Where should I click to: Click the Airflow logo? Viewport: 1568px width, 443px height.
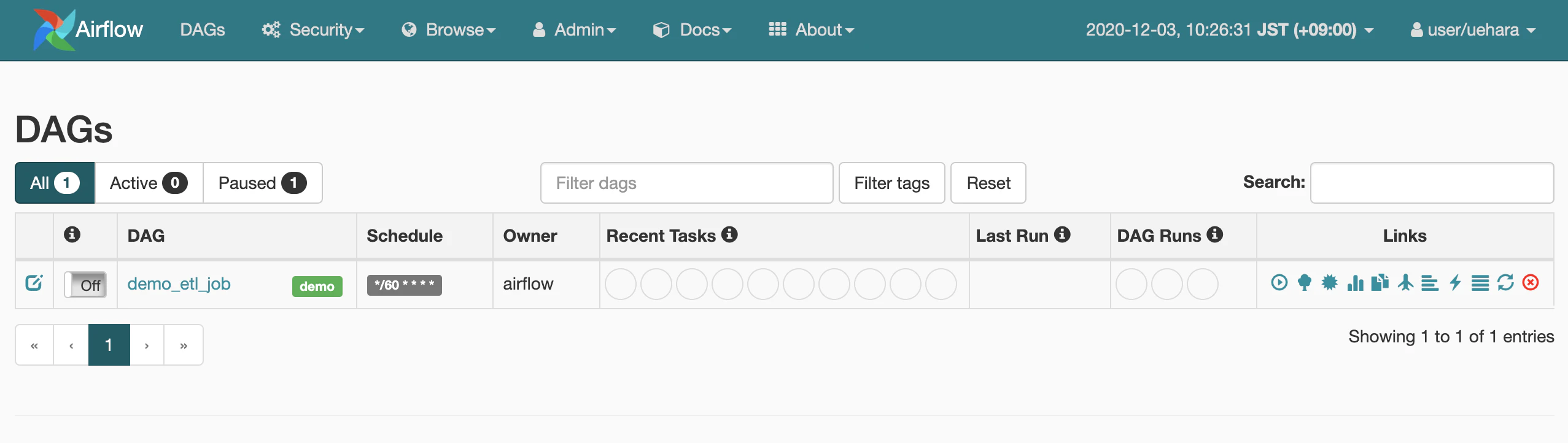click(88, 29)
